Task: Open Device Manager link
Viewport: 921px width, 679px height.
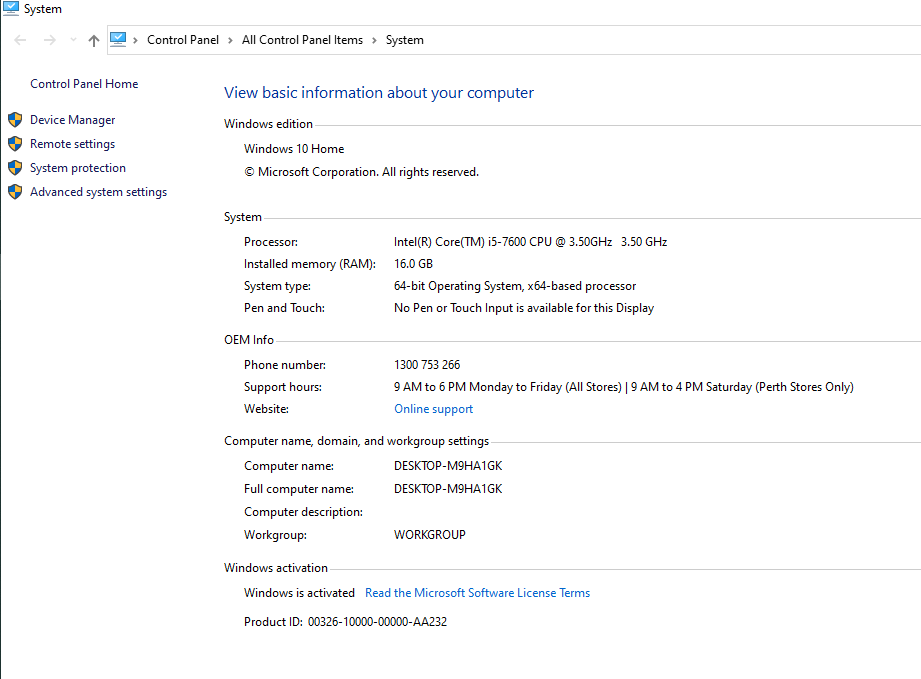Action: coord(73,120)
